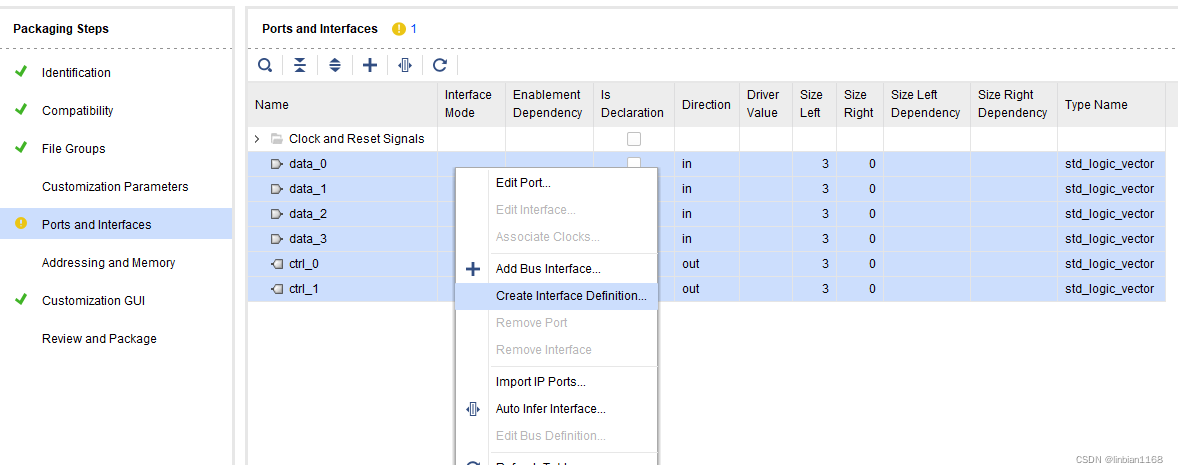Click the Collapse All toolbar icon
Viewport: 1178px width, 473px height.
coord(300,65)
